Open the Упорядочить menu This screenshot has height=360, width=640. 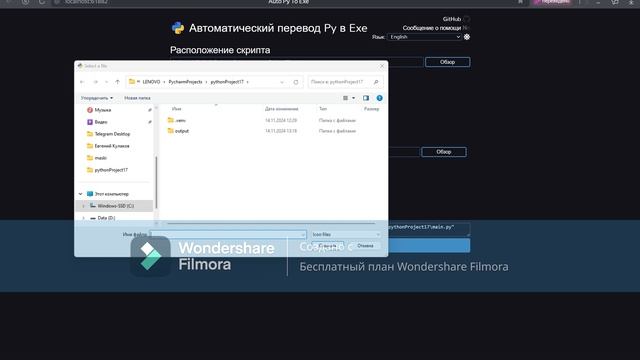97,98
